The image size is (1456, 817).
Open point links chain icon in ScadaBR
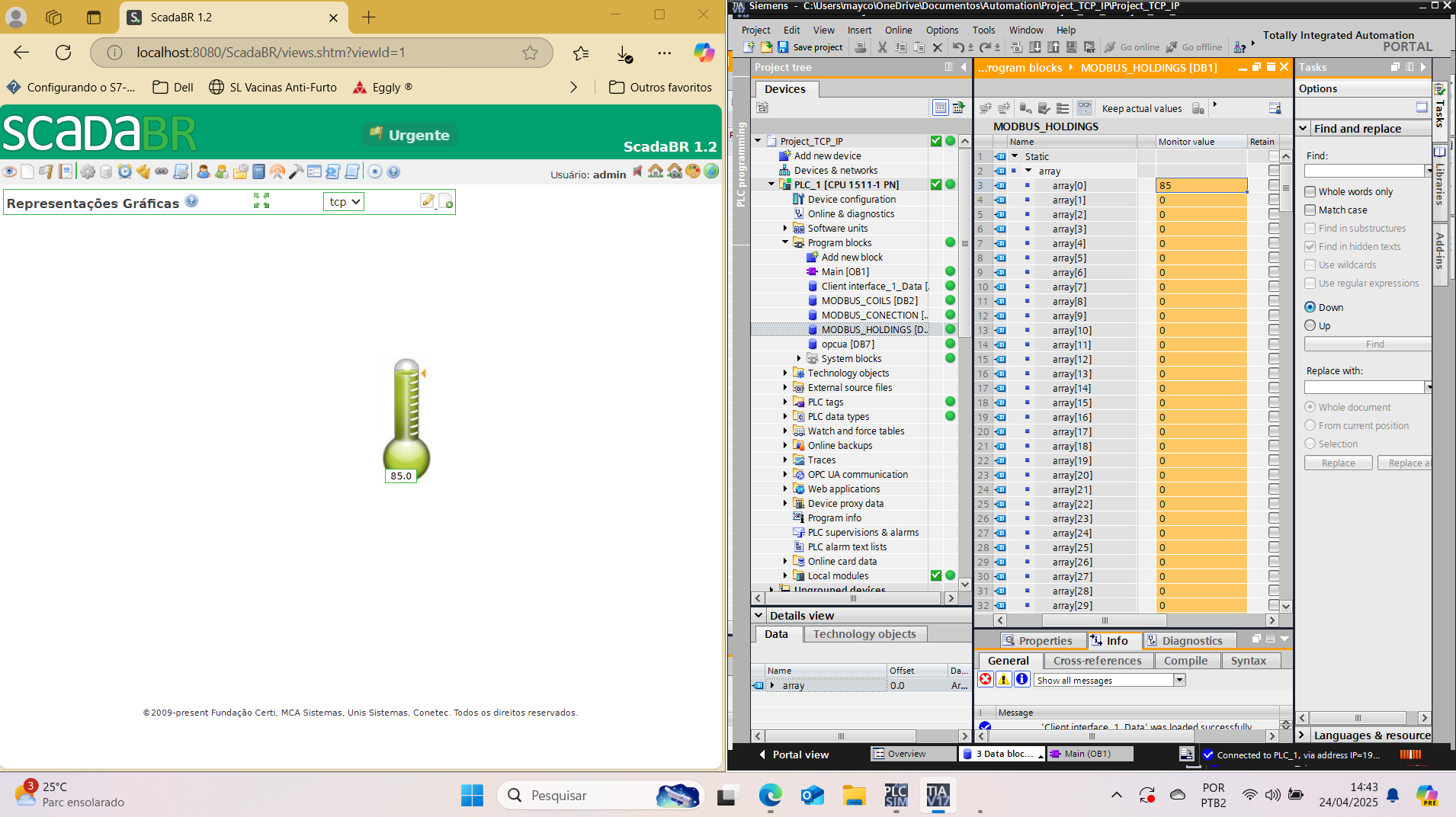point(162,171)
